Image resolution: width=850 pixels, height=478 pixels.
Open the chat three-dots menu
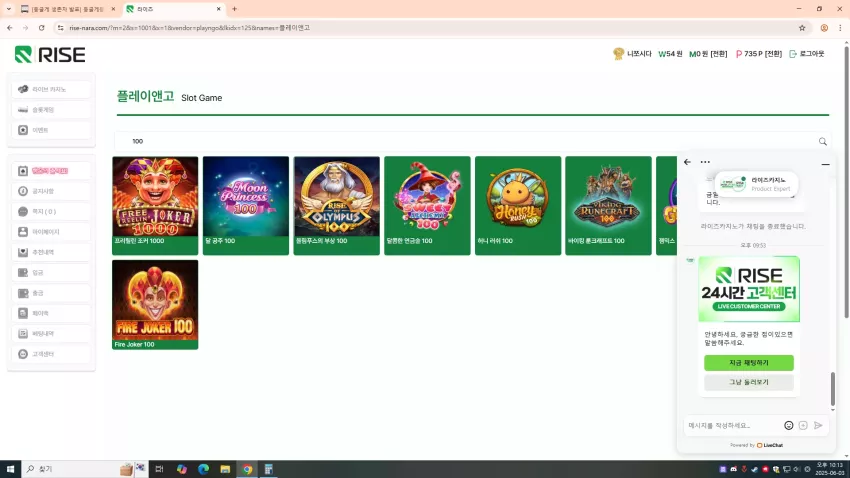pyautogui.click(x=705, y=162)
